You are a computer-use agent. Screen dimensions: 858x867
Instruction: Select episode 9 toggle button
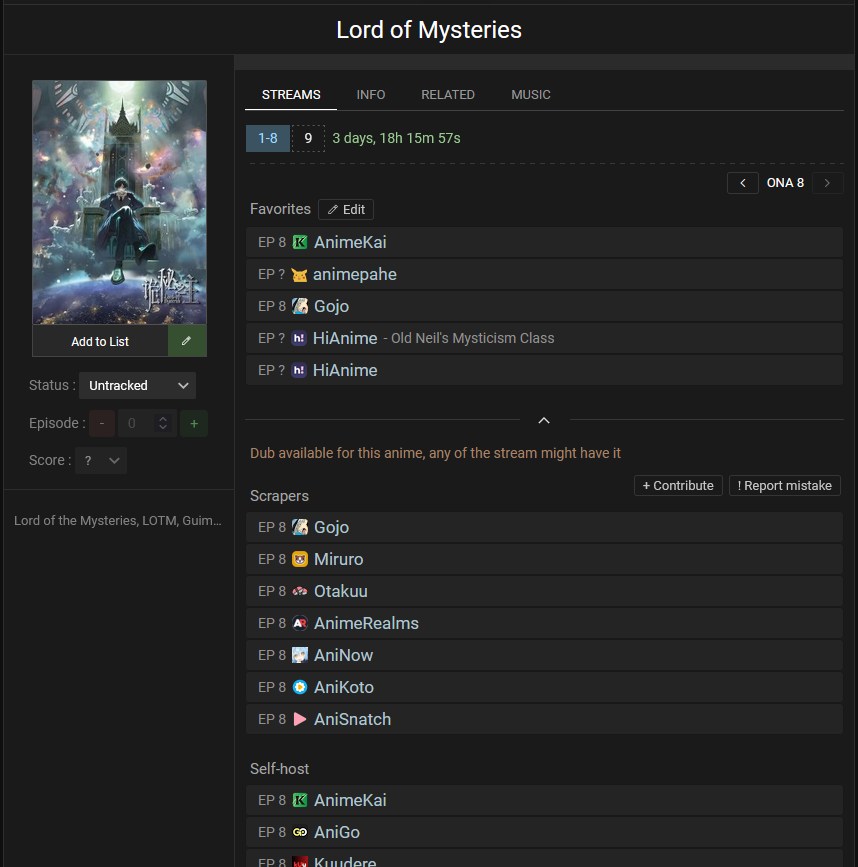308,138
